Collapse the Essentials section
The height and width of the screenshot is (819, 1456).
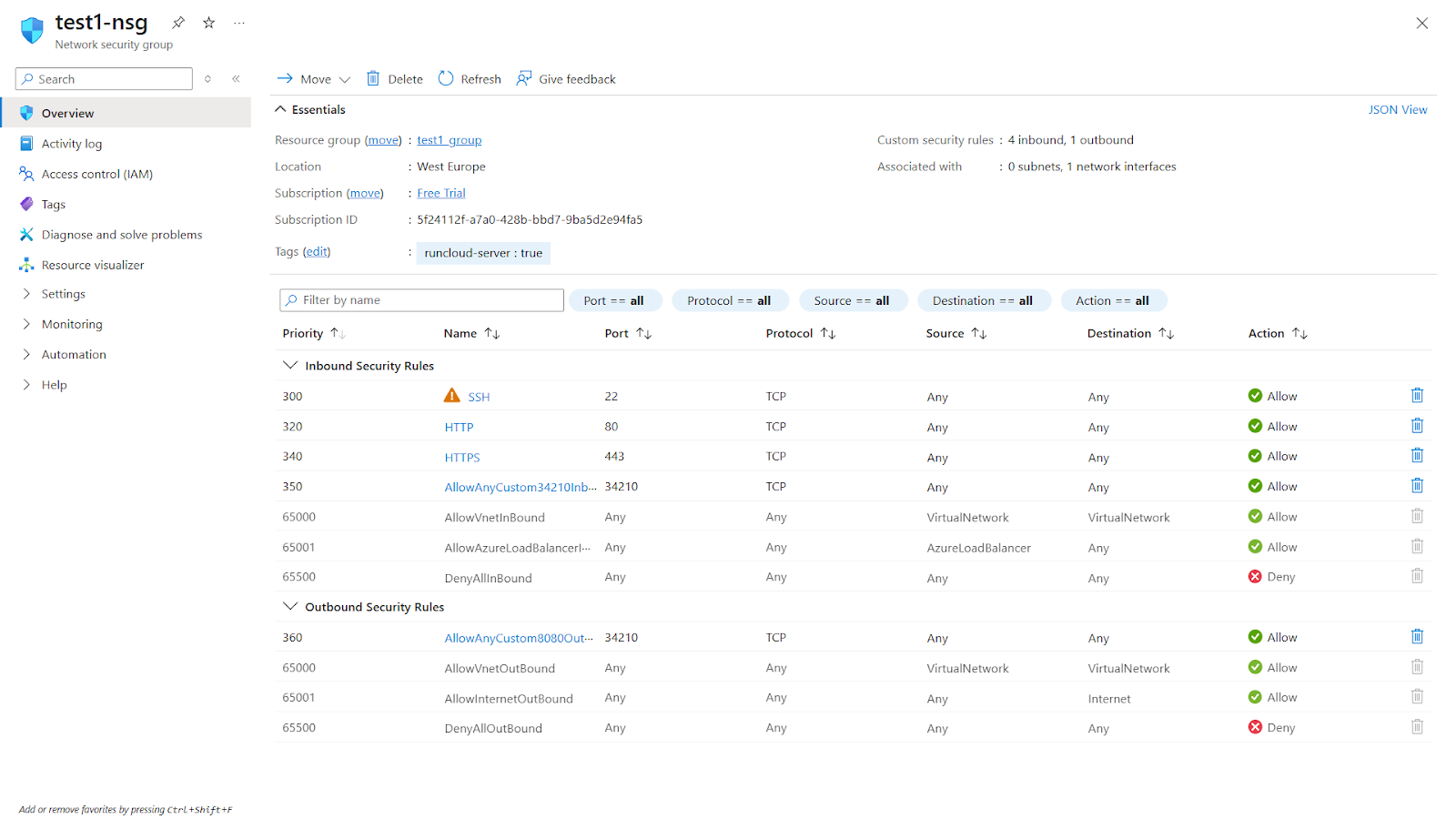pos(280,109)
